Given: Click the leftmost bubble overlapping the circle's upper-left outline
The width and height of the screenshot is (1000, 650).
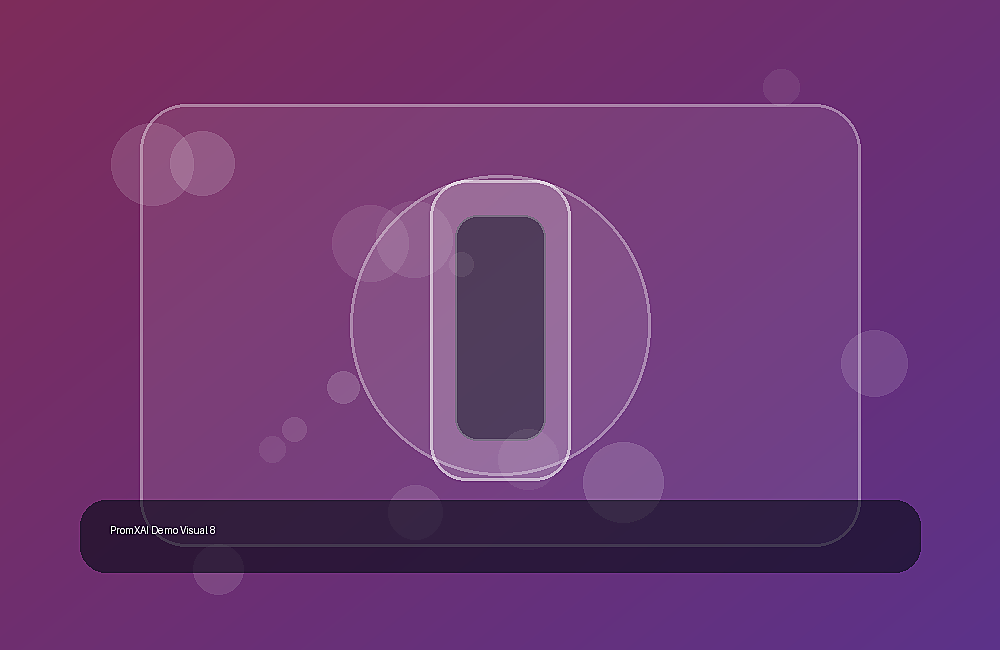Looking at the screenshot, I should (370, 244).
